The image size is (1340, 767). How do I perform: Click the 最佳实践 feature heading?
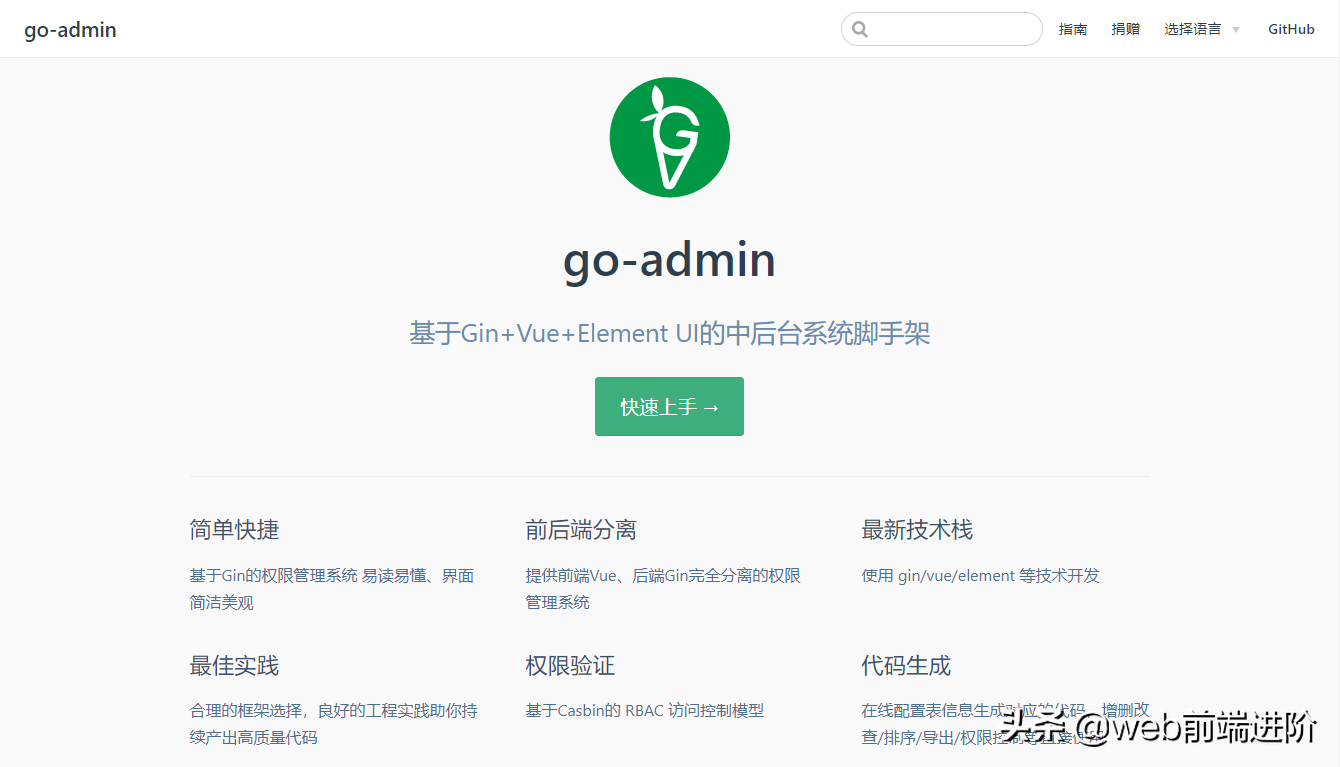pos(234,665)
